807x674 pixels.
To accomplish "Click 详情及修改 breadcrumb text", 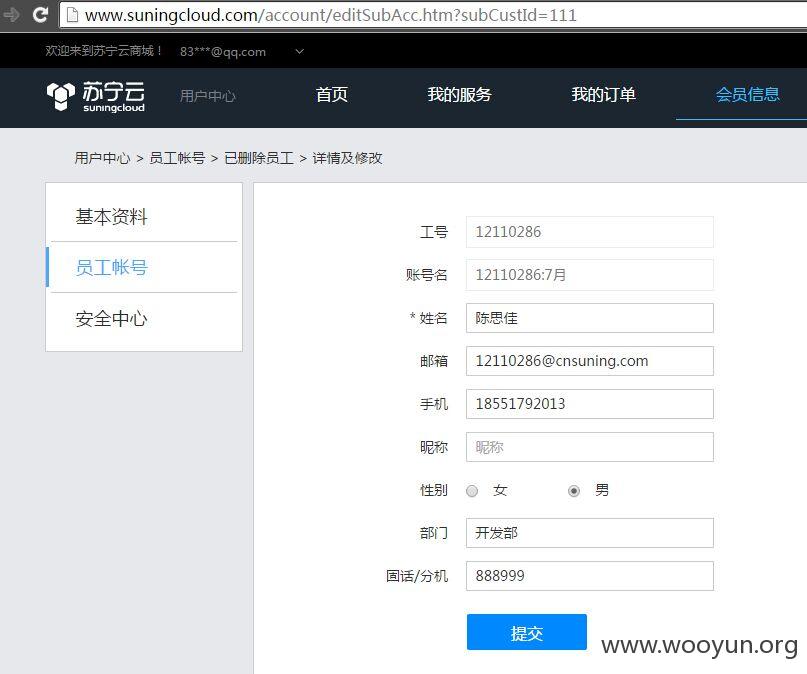I will coord(347,158).
